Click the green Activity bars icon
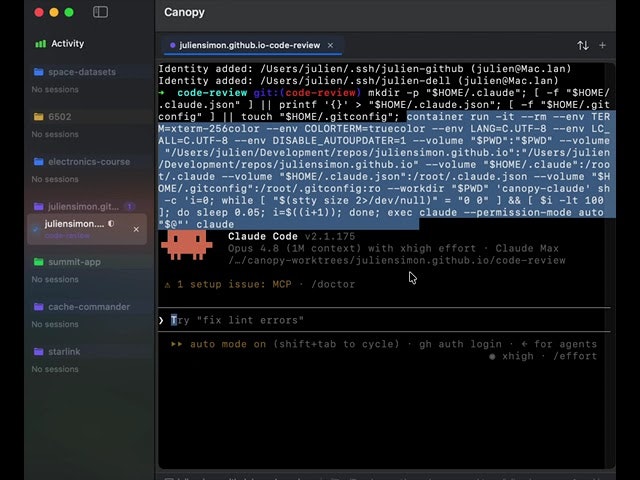640x480 pixels. (x=40, y=44)
